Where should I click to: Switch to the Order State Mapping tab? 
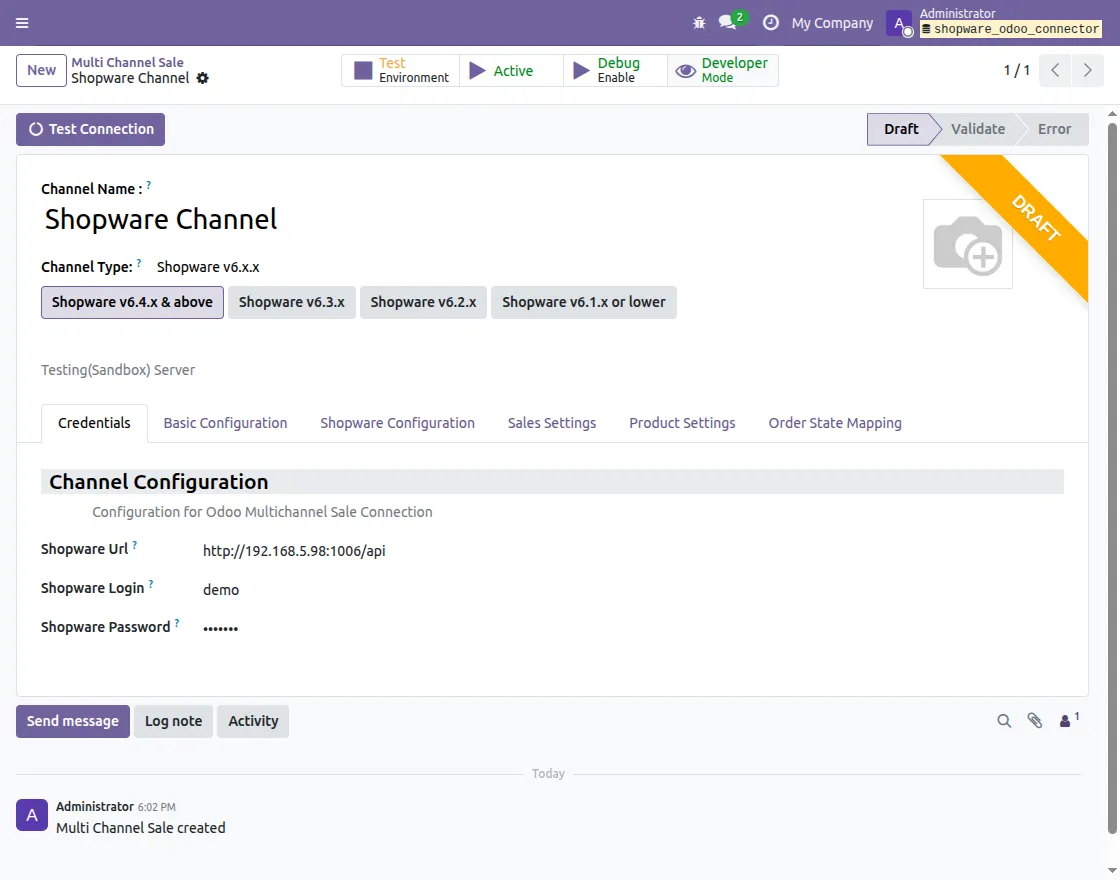835,423
